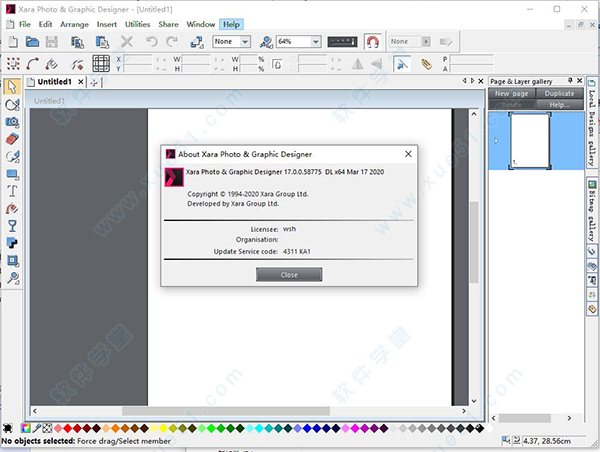
Task: Open the greyed None dropdown on the right
Action: [426, 41]
